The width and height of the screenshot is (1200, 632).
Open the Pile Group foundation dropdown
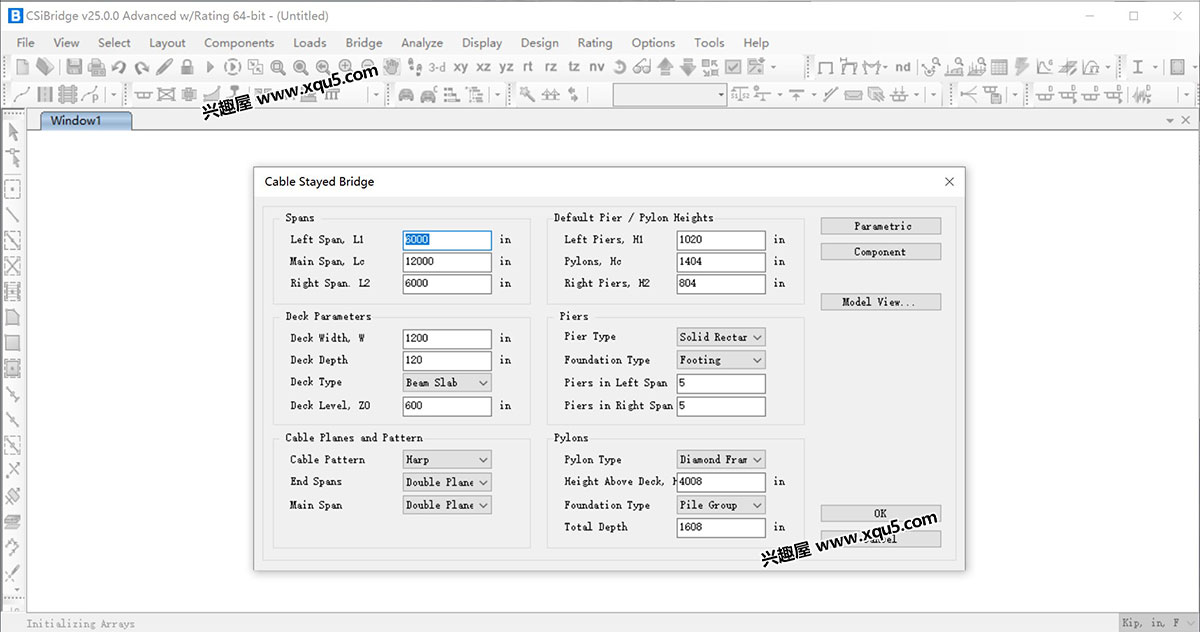tap(721, 505)
